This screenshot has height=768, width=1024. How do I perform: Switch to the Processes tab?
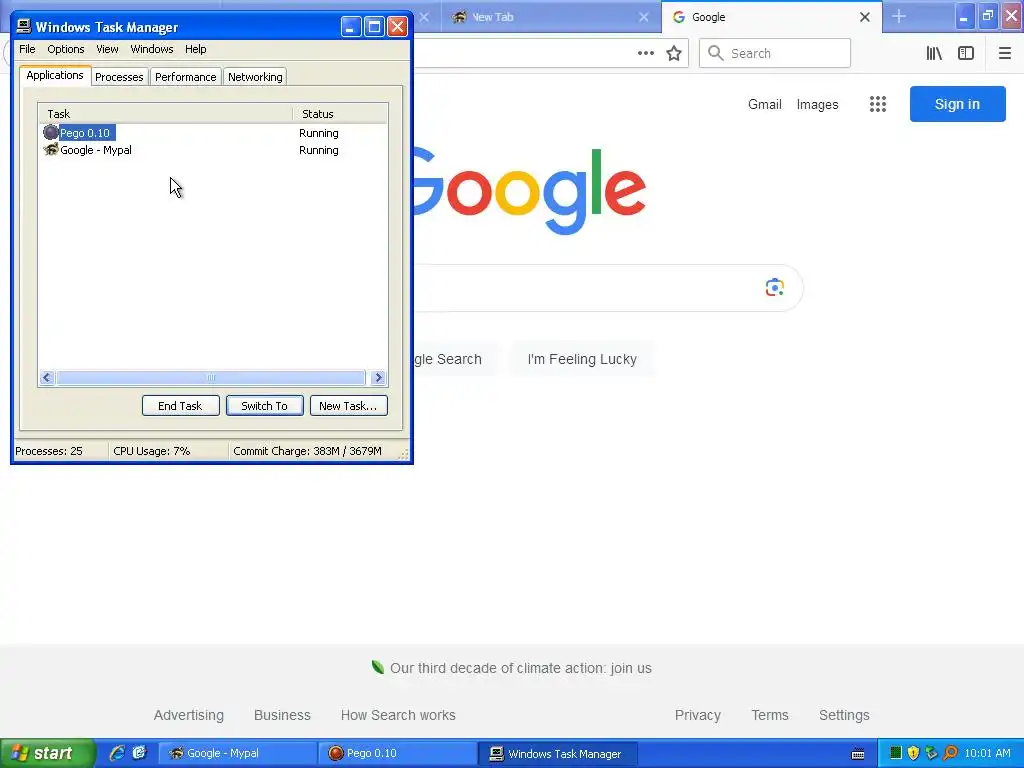119,77
